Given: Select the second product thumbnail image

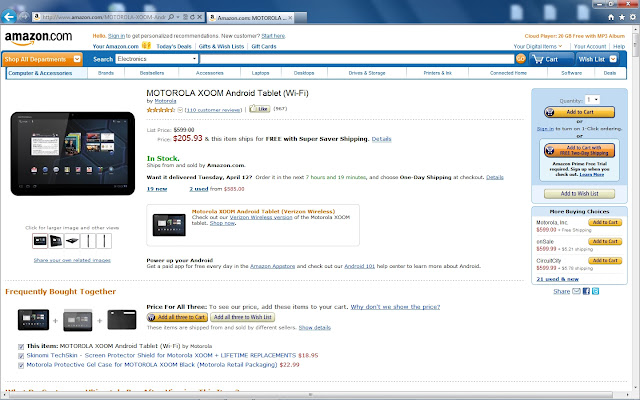Looking at the screenshot, I should coord(56,241).
